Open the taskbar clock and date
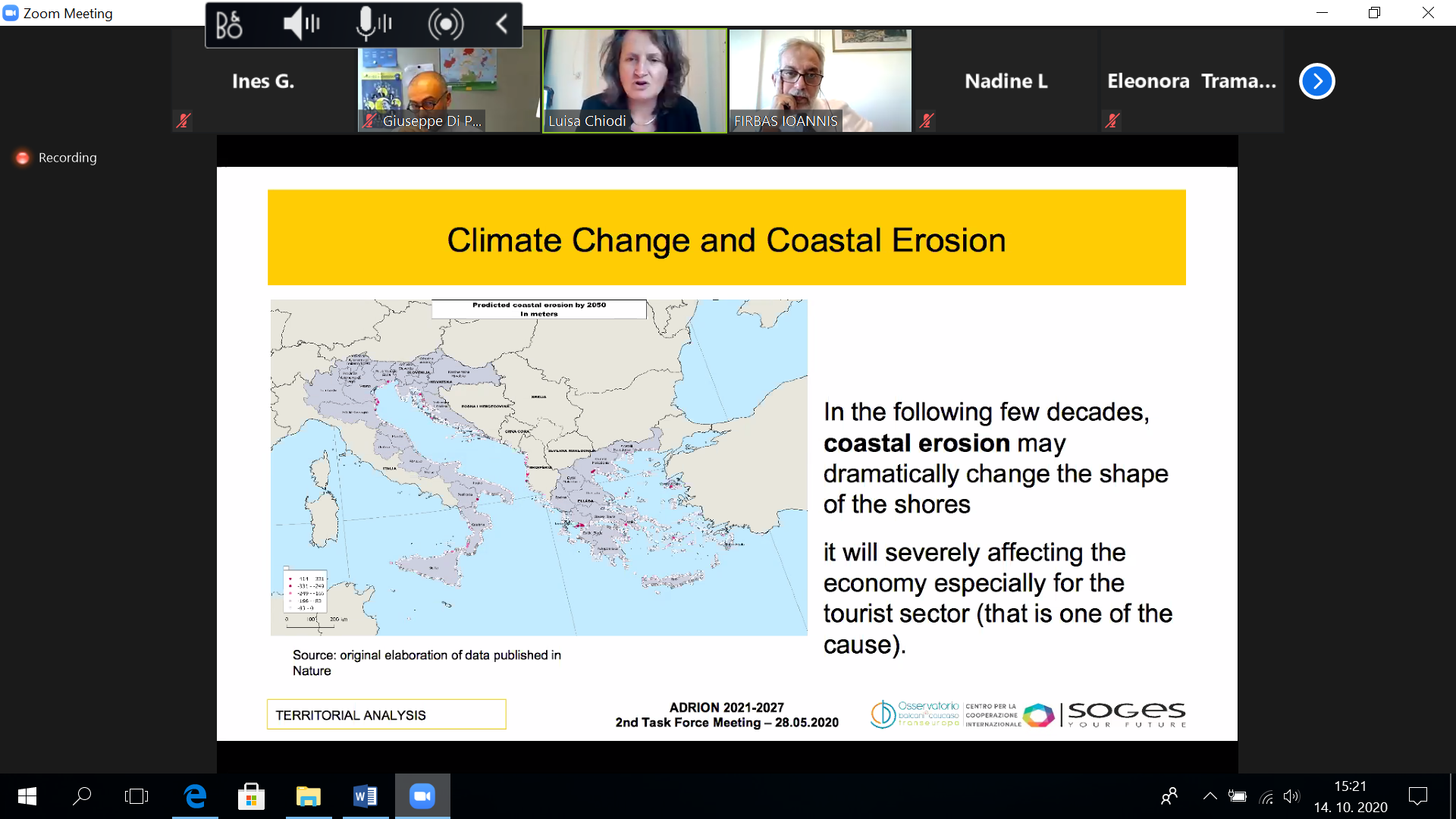The image size is (1456, 819). (x=1350, y=796)
